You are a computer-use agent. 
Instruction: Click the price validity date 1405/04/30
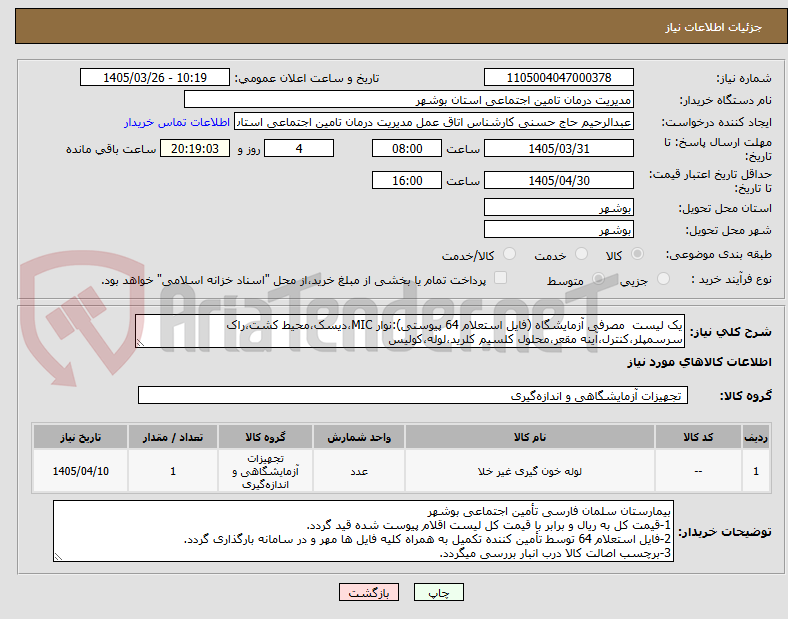tap(559, 180)
